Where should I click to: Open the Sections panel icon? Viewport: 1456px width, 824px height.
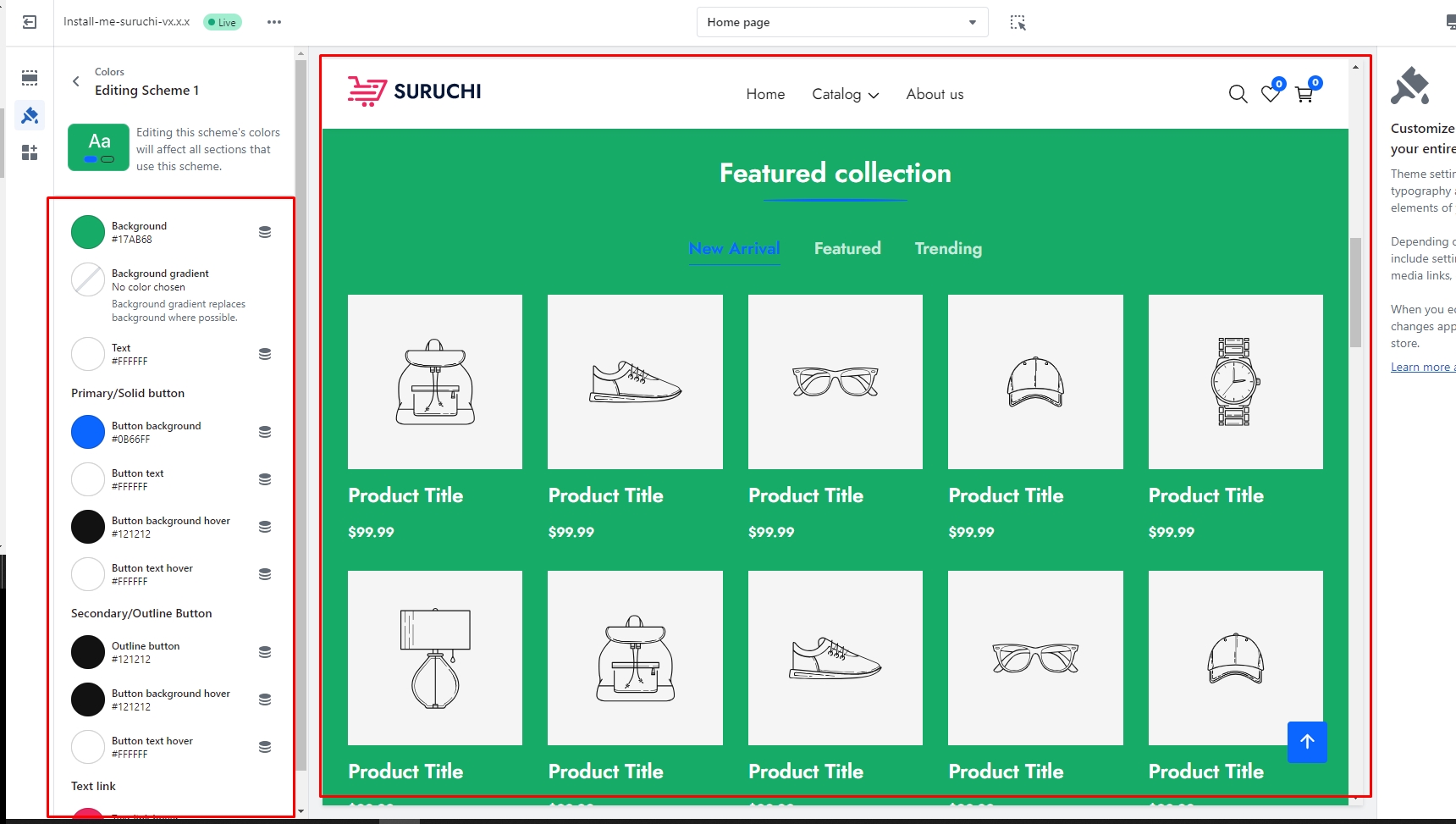point(30,78)
